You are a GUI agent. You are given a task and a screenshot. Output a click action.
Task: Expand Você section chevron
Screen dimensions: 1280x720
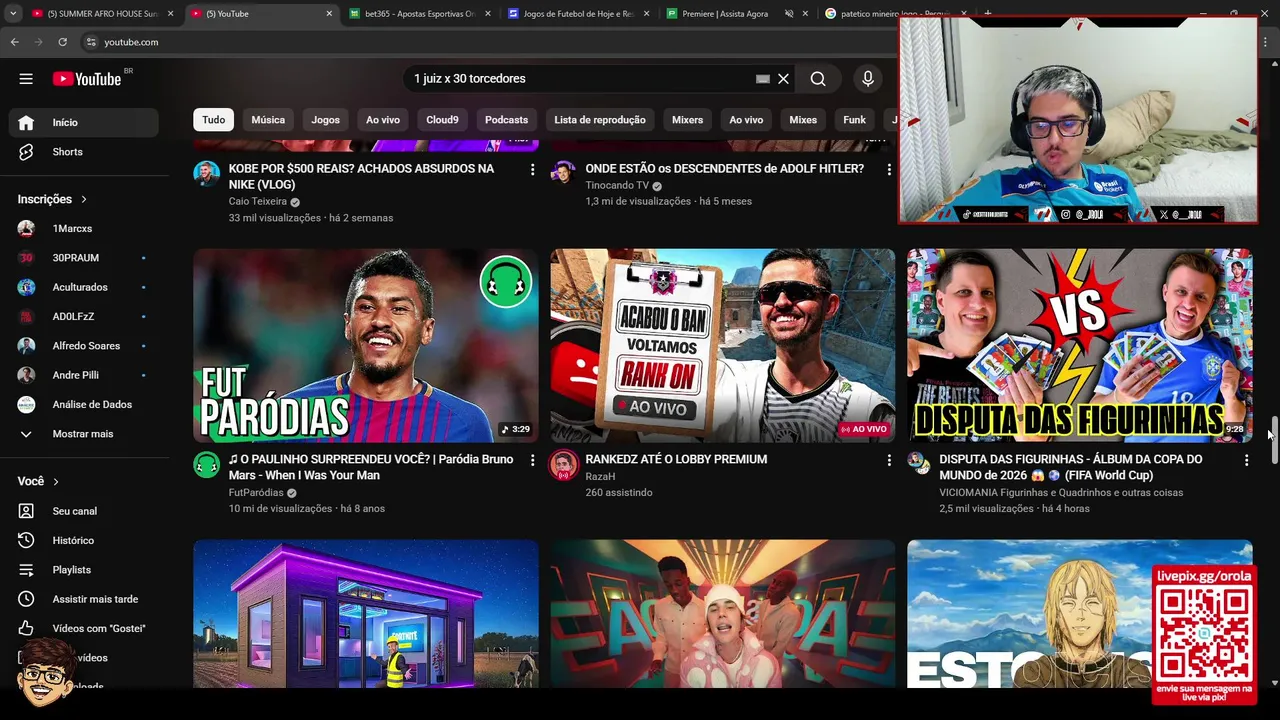[x=56, y=482]
